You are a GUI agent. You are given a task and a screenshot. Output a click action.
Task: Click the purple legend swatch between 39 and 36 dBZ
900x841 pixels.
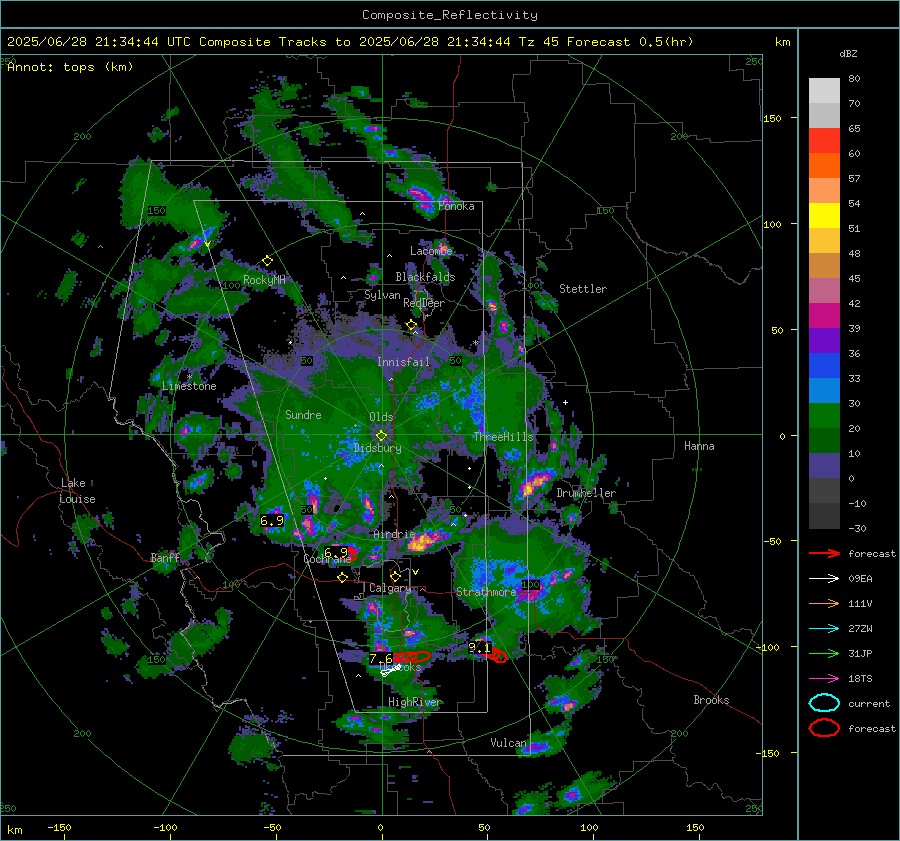point(824,340)
